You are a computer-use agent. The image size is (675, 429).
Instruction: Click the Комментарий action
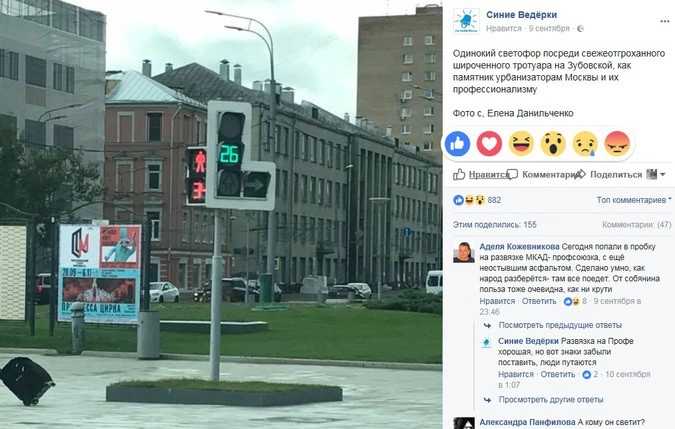coord(545,174)
